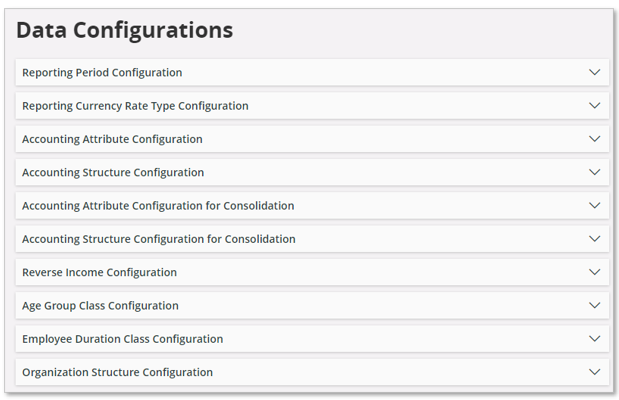The image size is (619, 400).
Task: Click Accounting Attribute Configuration for Consolidation label
Action: [158, 205]
